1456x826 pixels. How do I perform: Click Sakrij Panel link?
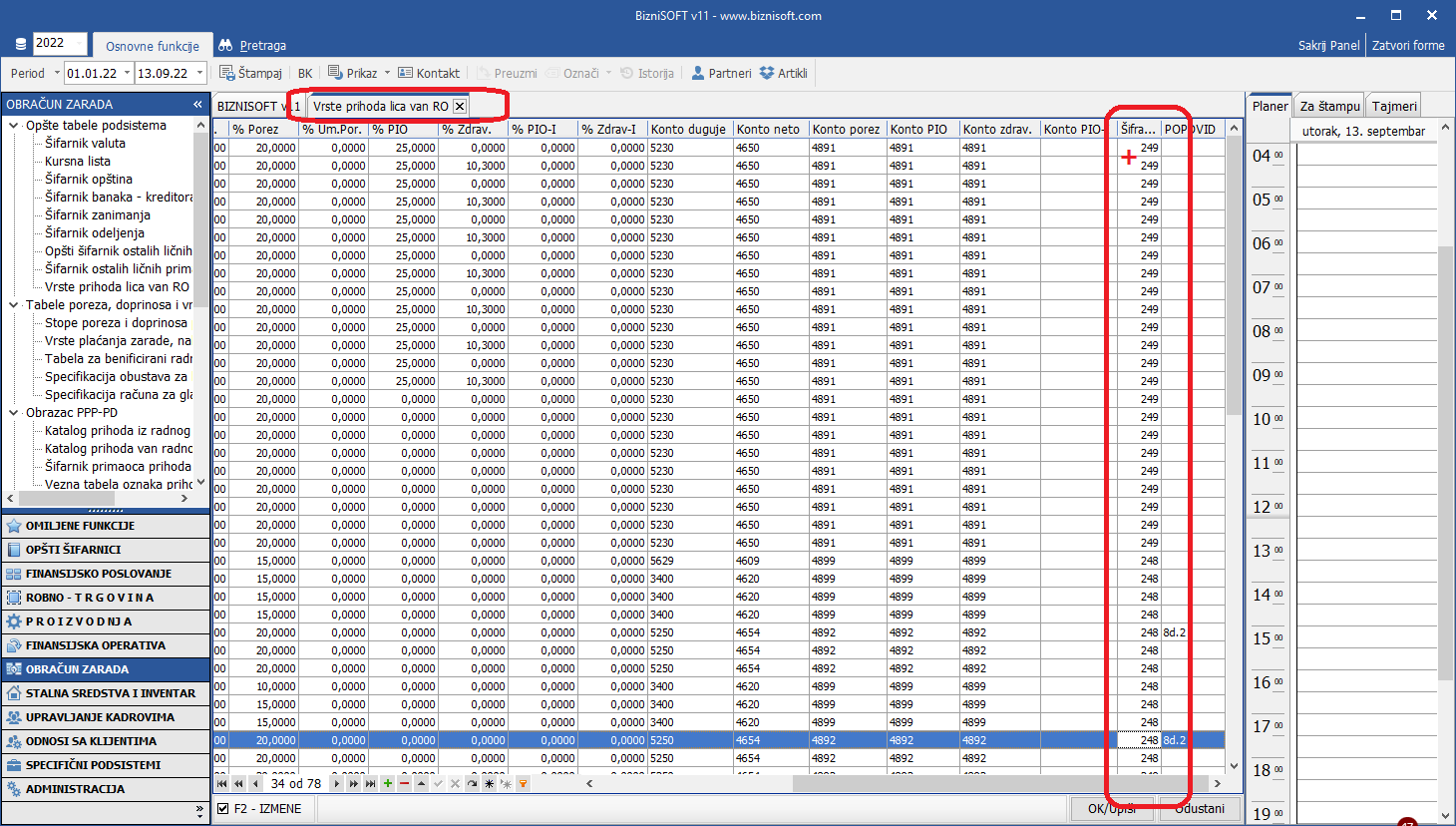(1328, 46)
